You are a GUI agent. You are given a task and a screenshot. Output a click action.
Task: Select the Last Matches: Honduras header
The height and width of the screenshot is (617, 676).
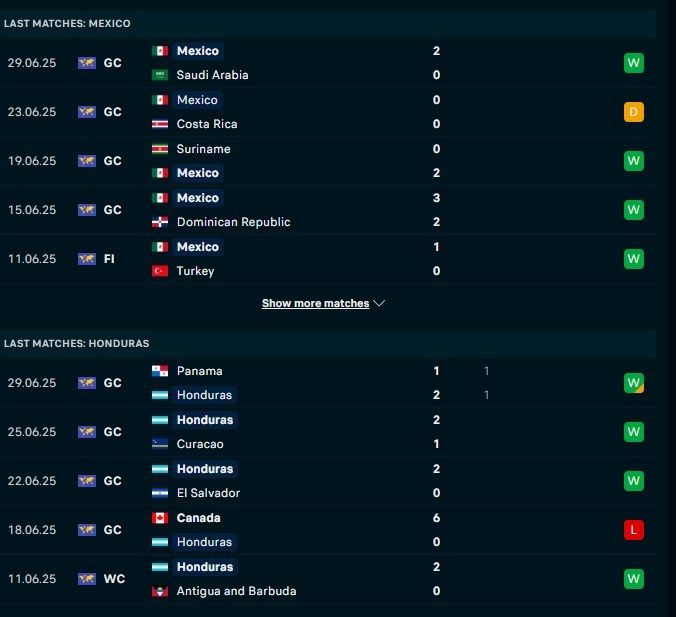coord(77,344)
